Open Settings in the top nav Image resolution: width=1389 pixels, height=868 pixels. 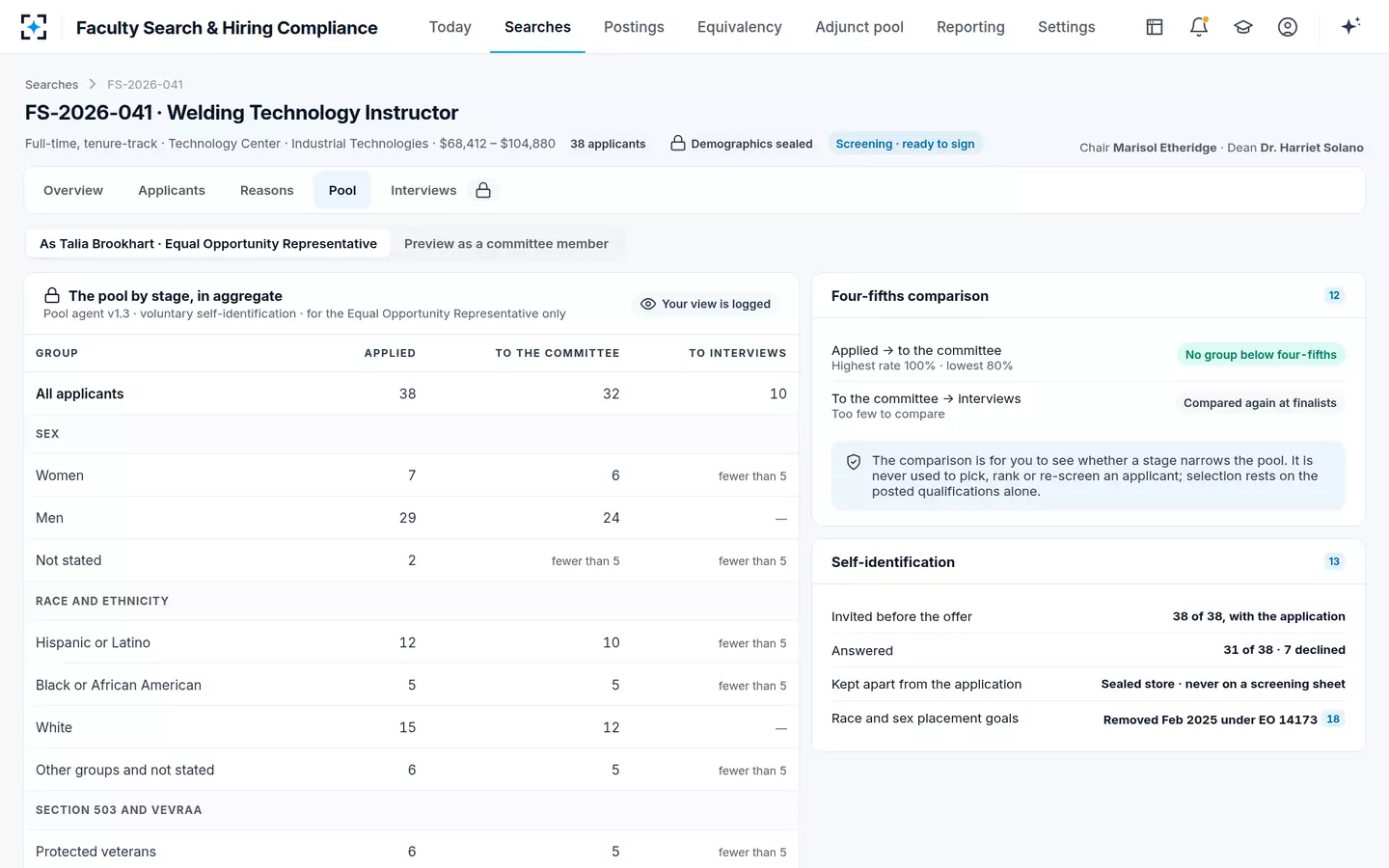pos(1067,27)
